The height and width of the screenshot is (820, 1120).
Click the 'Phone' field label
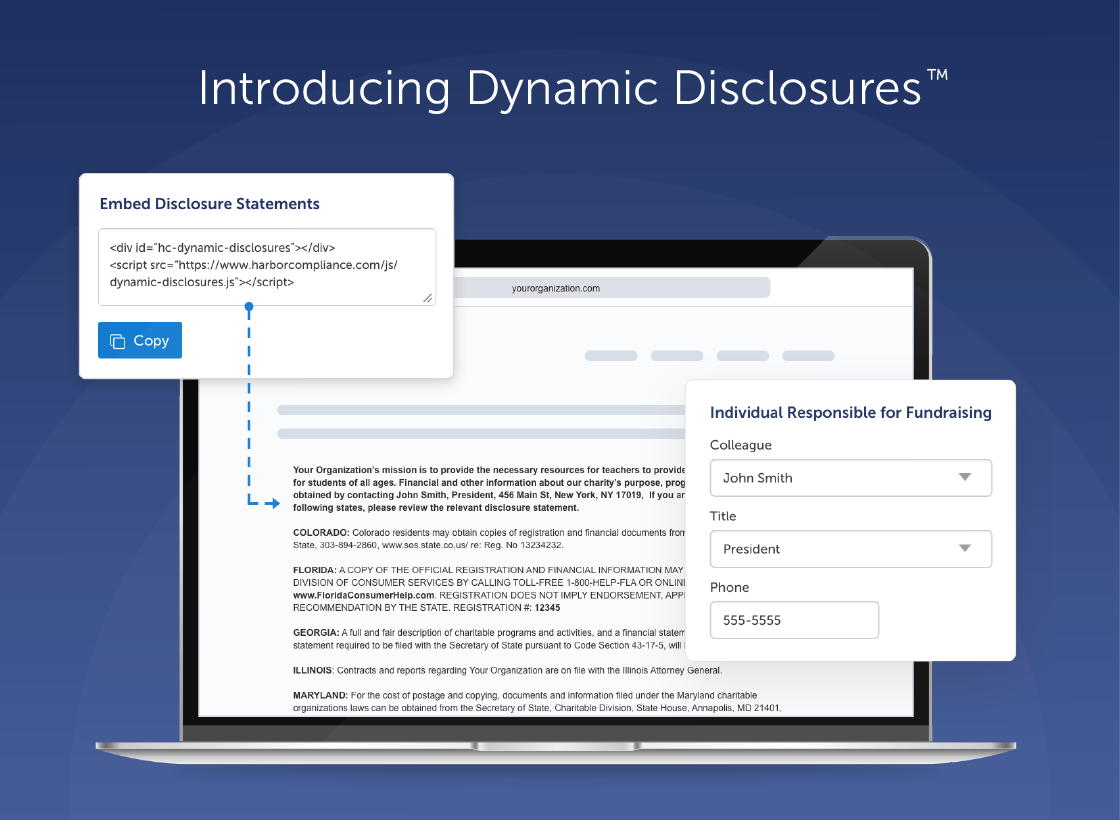click(729, 587)
